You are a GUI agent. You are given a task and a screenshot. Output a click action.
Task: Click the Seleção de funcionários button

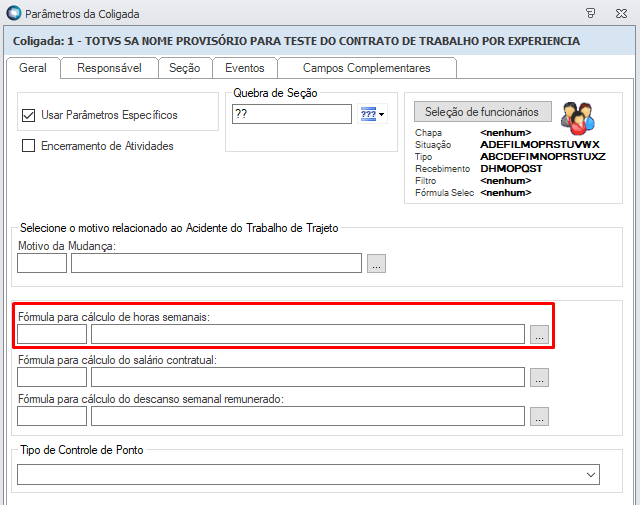(482, 111)
